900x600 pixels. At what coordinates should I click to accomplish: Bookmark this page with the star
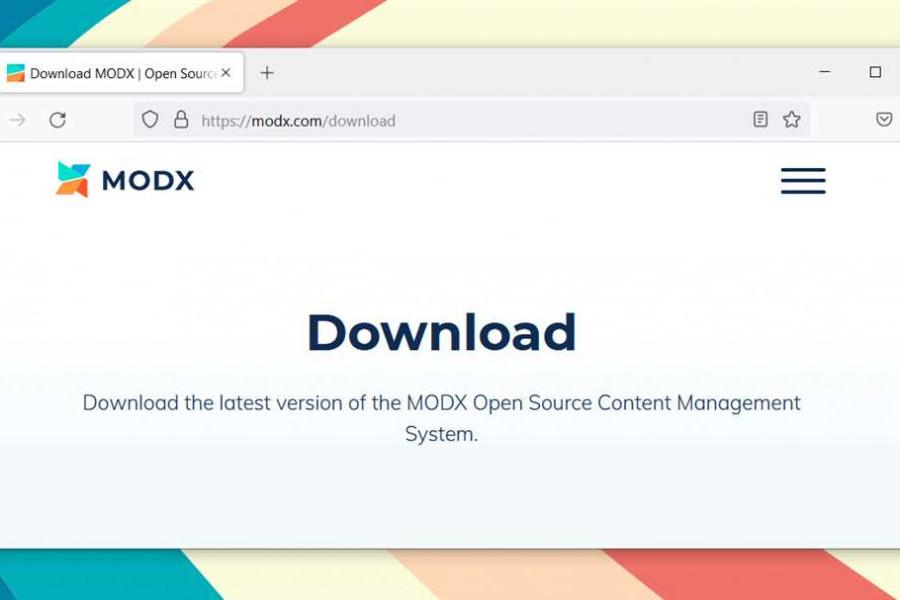[x=792, y=119]
